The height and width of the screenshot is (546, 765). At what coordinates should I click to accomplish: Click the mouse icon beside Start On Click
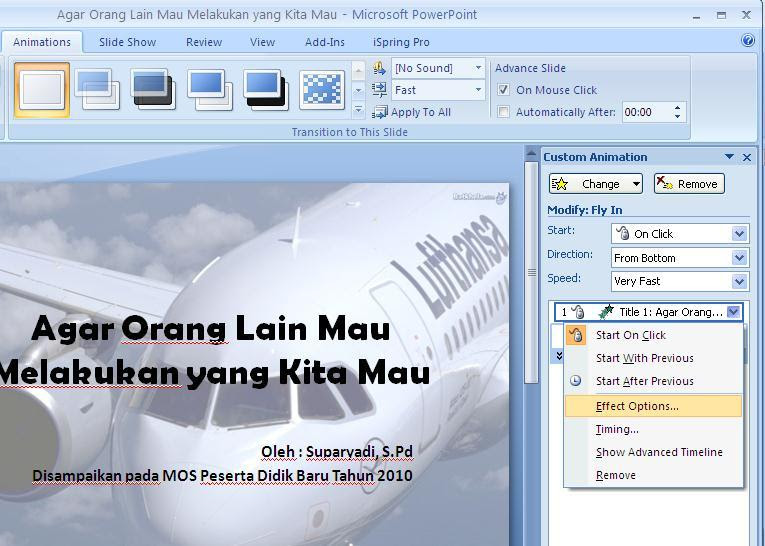pos(576,335)
